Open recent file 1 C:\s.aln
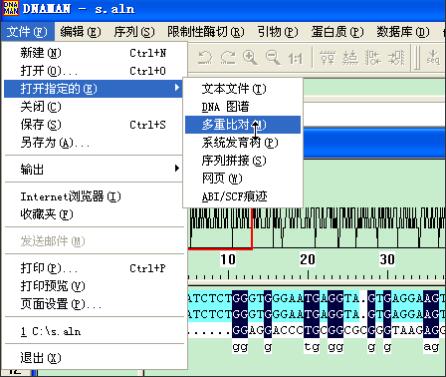Image resolution: width=446 pixels, height=377 pixels. pyautogui.click(x=93, y=331)
